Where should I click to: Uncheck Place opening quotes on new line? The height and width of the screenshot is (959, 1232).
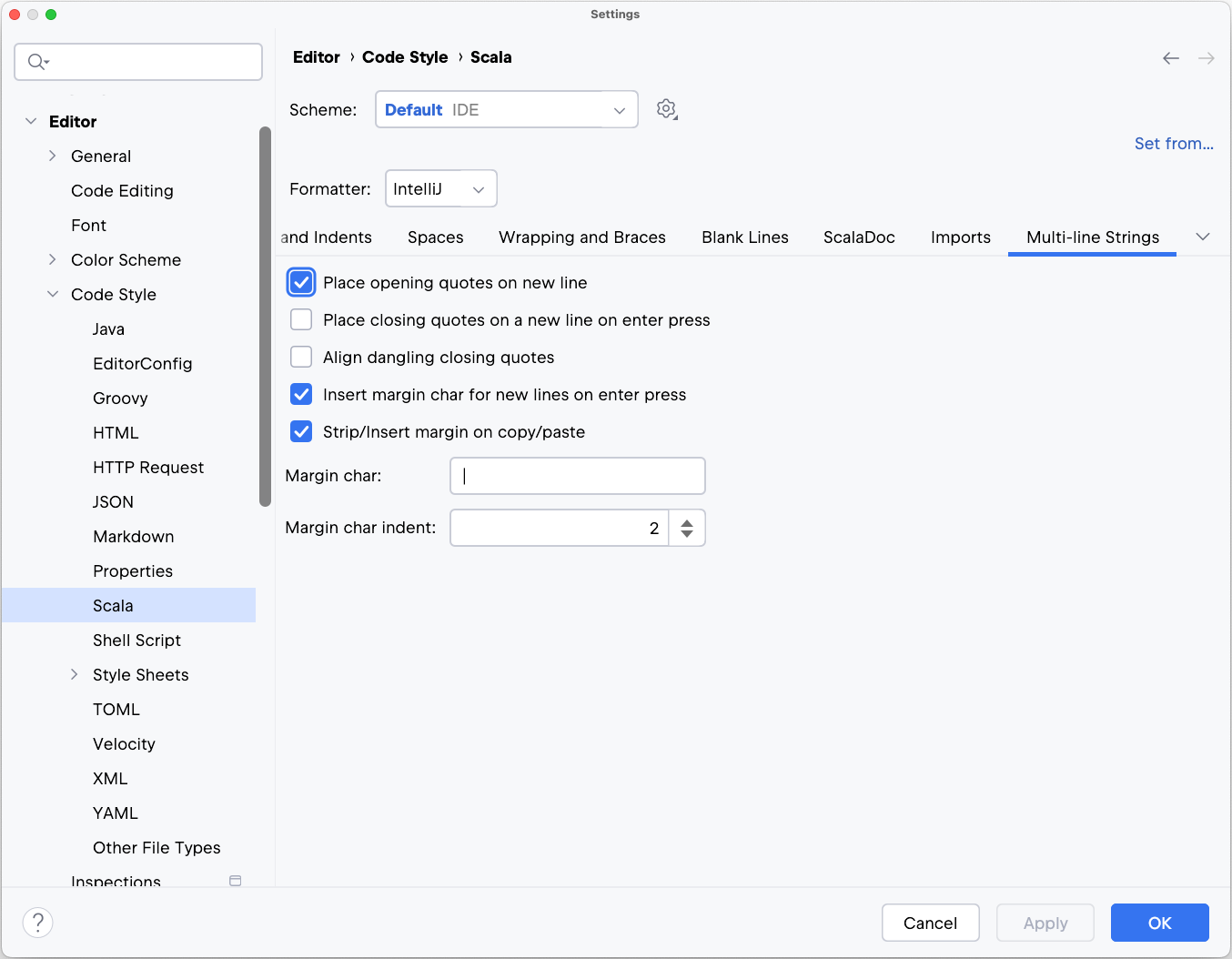pyautogui.click(x=301, y=282)
